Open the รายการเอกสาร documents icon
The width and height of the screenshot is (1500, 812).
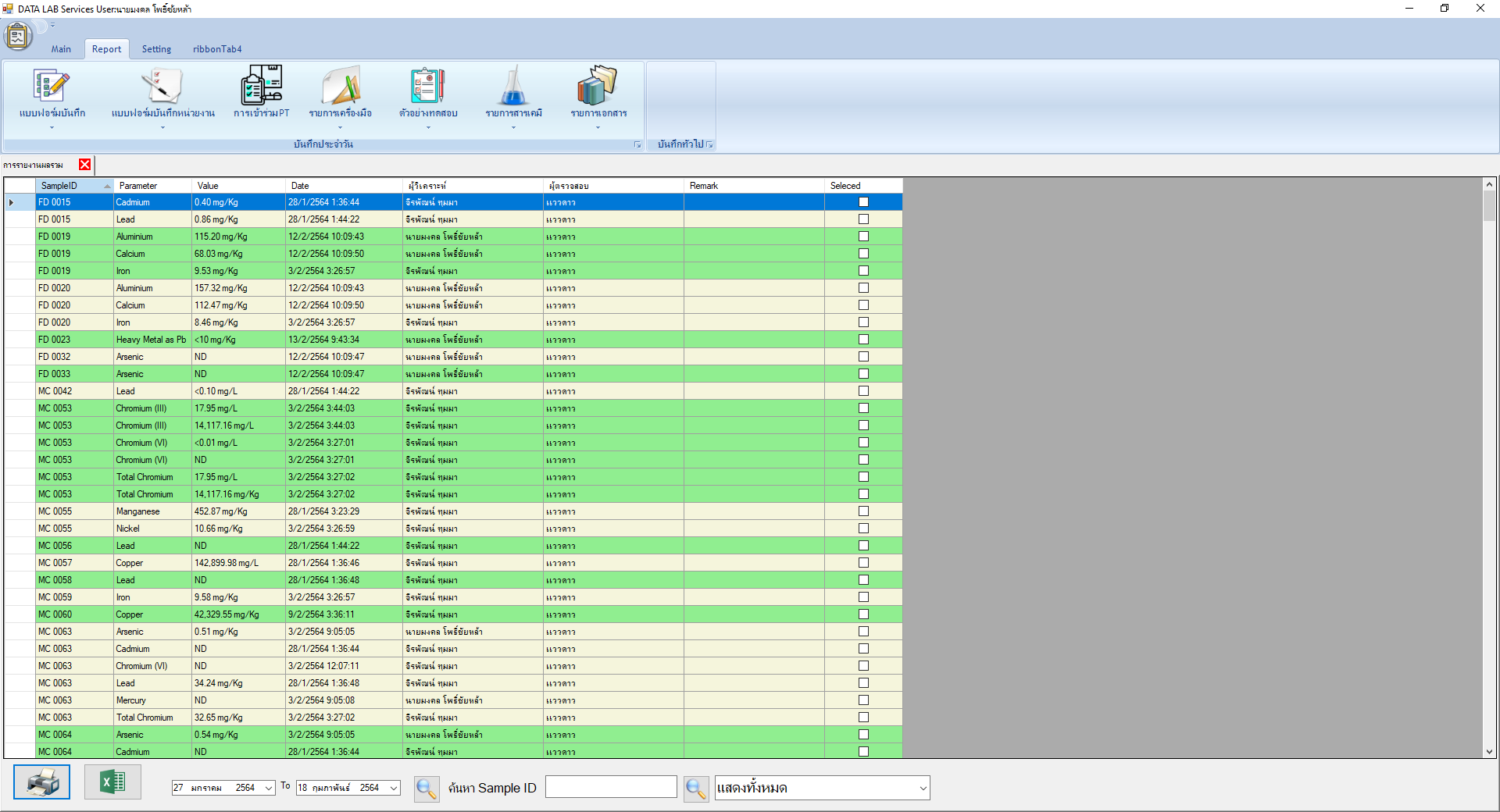[598, 87]
